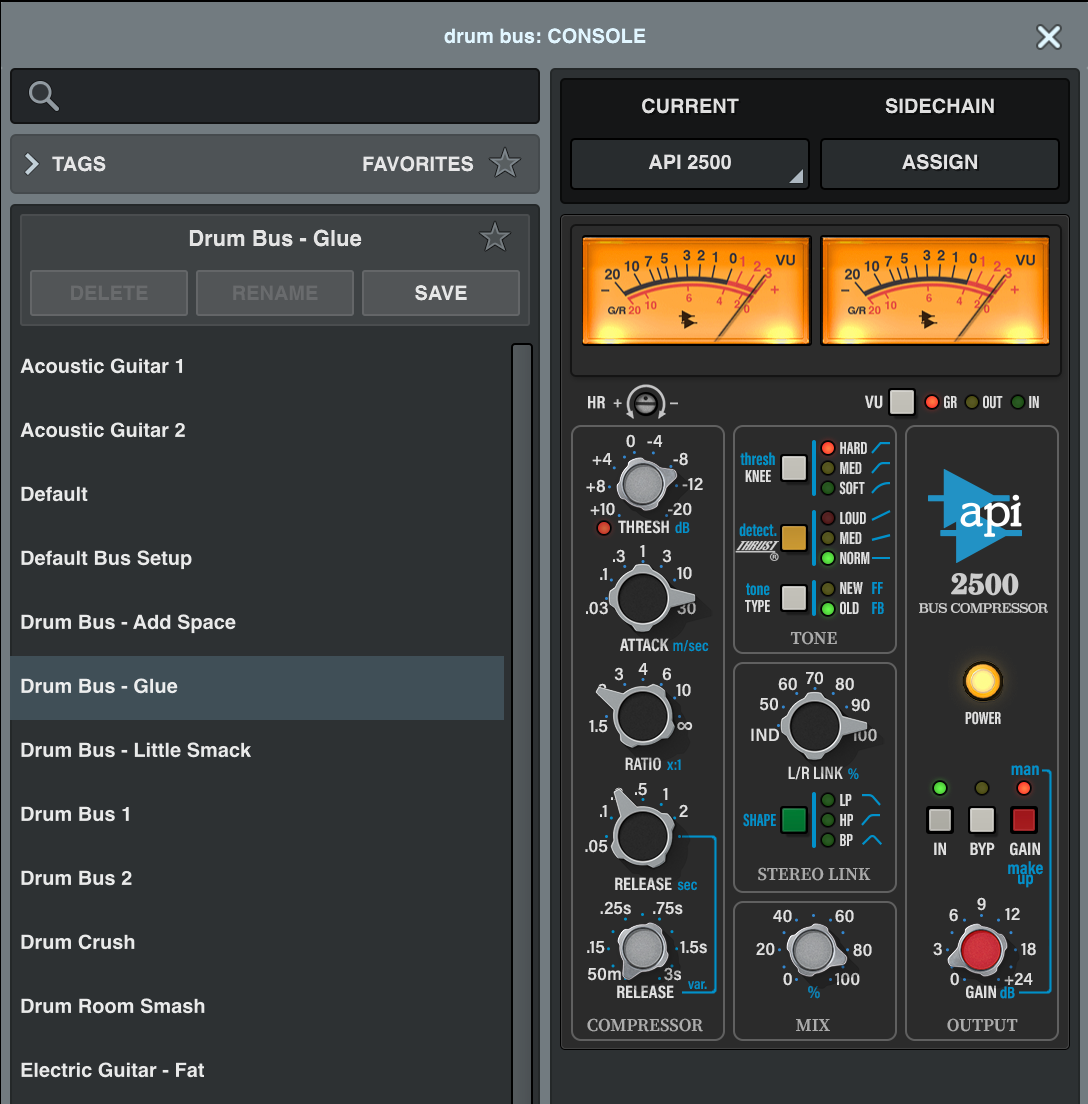Click the right VU meter

(935, 290)
